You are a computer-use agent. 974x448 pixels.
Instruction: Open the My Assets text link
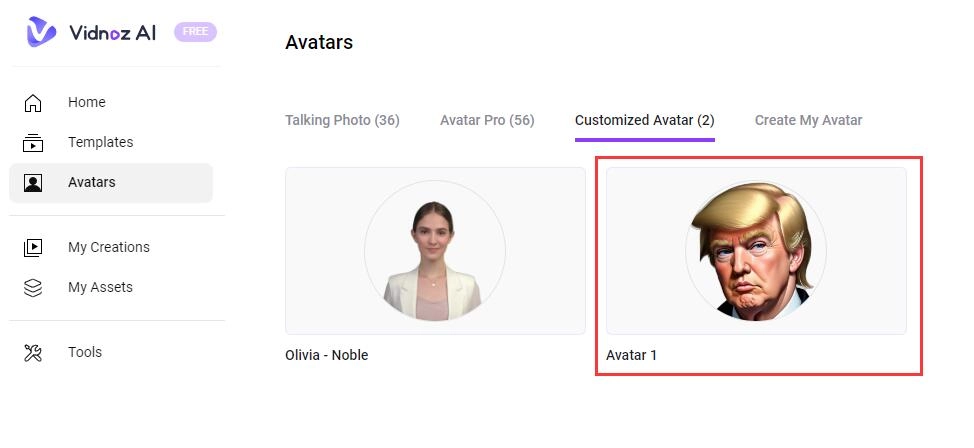(x=100, y=287)
